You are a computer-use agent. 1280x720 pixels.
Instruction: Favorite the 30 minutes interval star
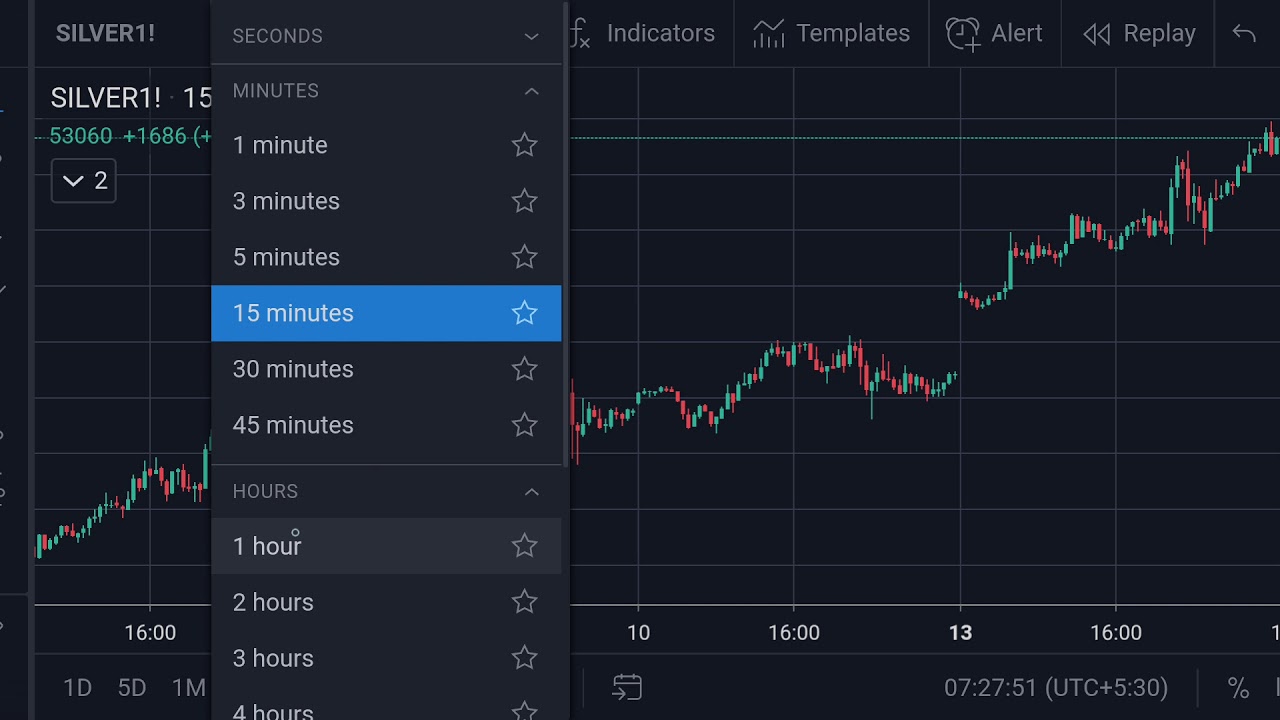pyautogui.click(x=524, y=369)
